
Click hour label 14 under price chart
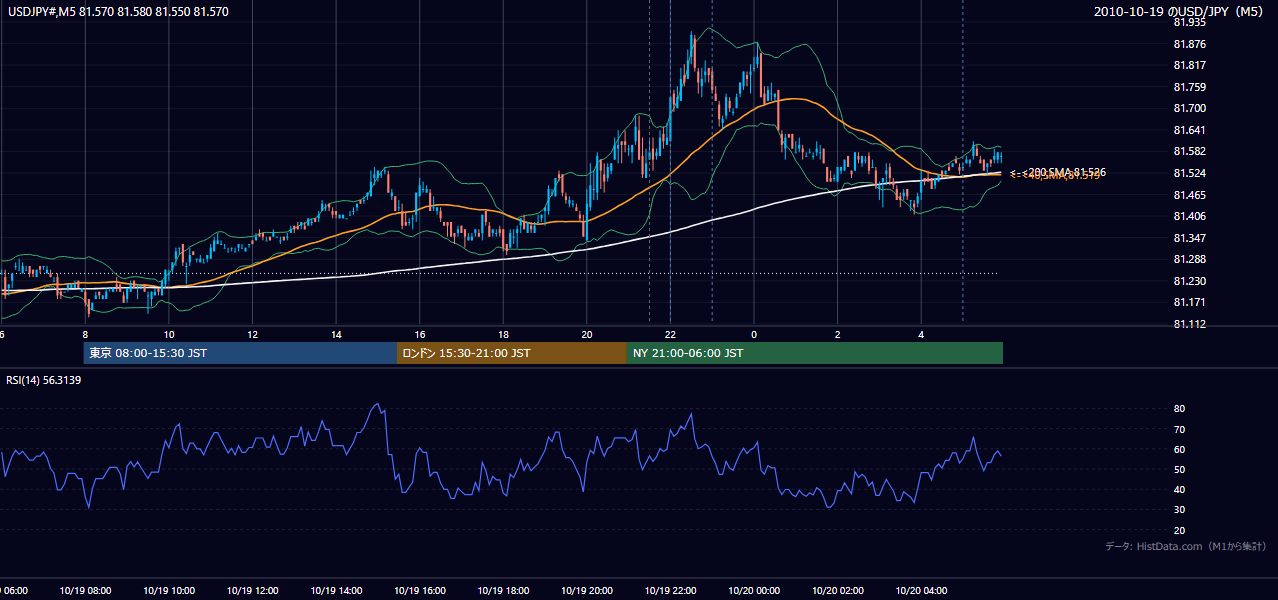336,335
